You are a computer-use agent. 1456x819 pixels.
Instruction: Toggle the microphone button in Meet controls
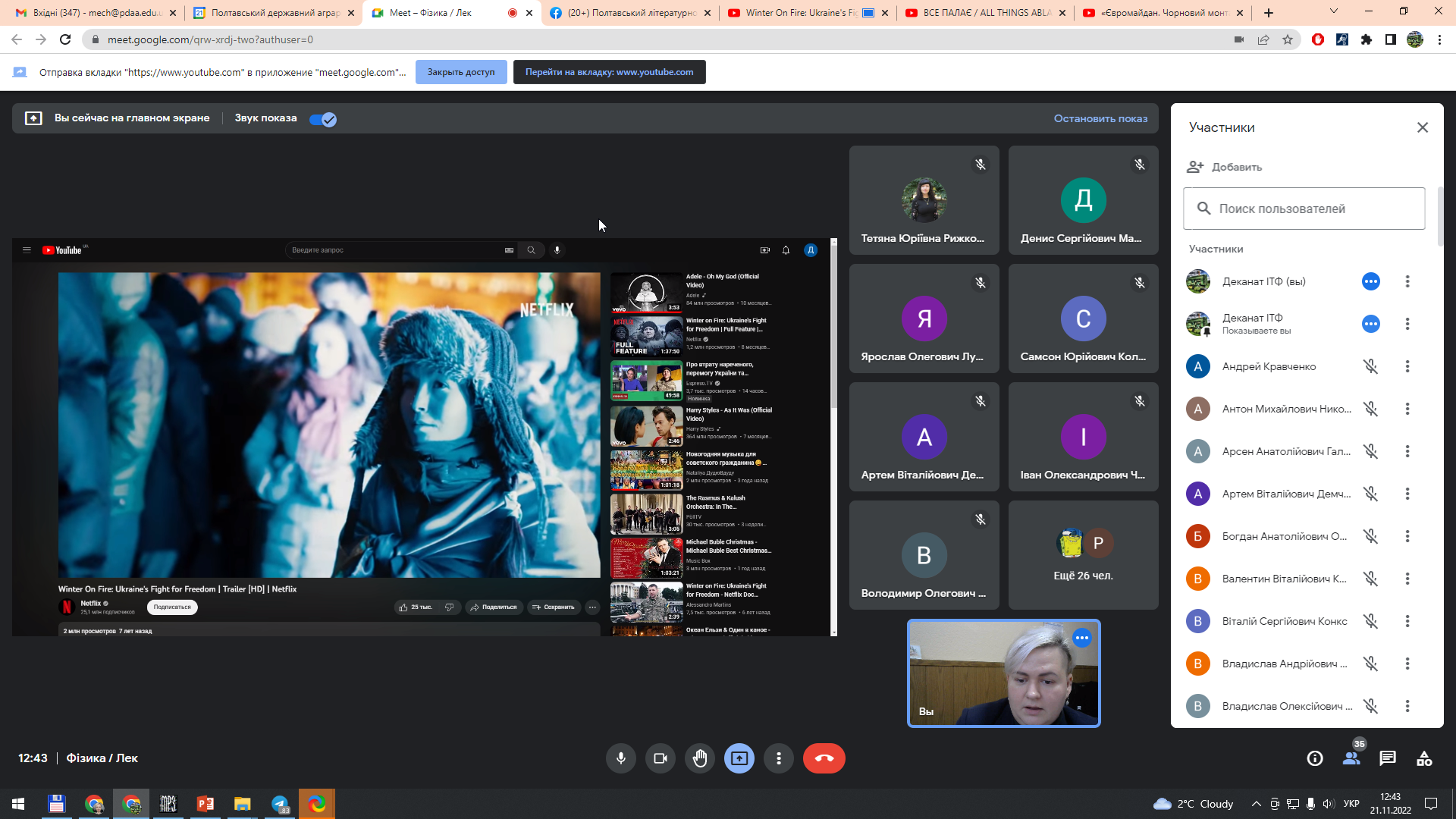point(620,758)
